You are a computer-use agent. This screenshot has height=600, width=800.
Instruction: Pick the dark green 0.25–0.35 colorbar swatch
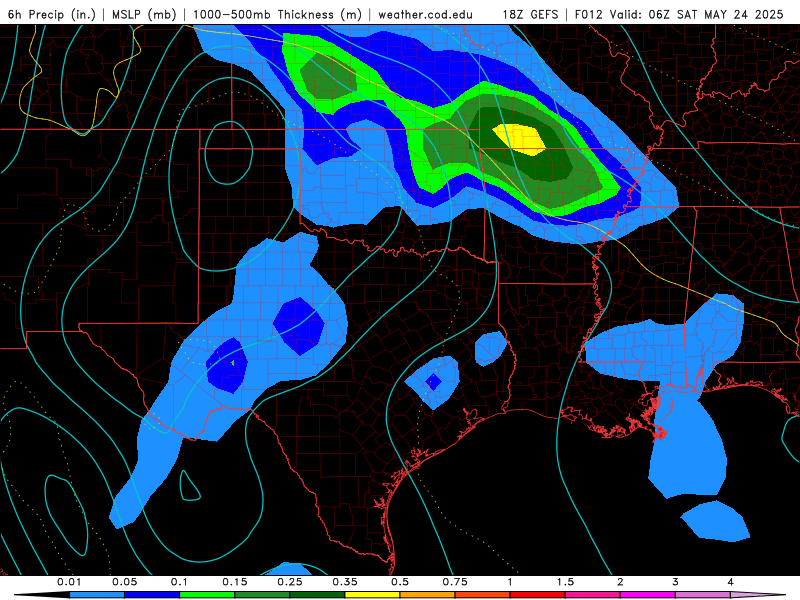317,595
